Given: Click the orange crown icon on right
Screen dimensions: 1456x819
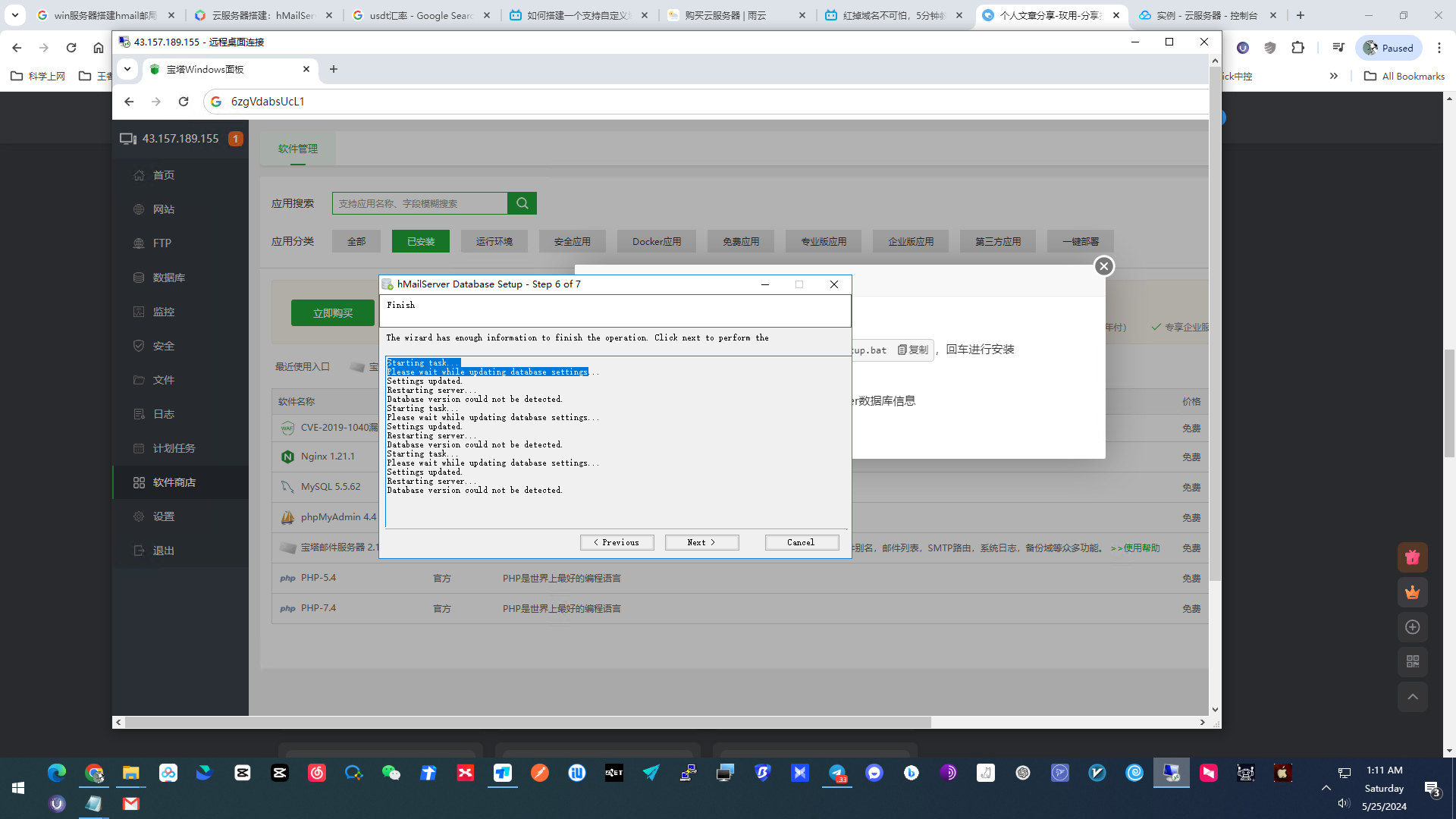Looking at the screenshot, I should pyautogui.click(x=1412, y=592).
